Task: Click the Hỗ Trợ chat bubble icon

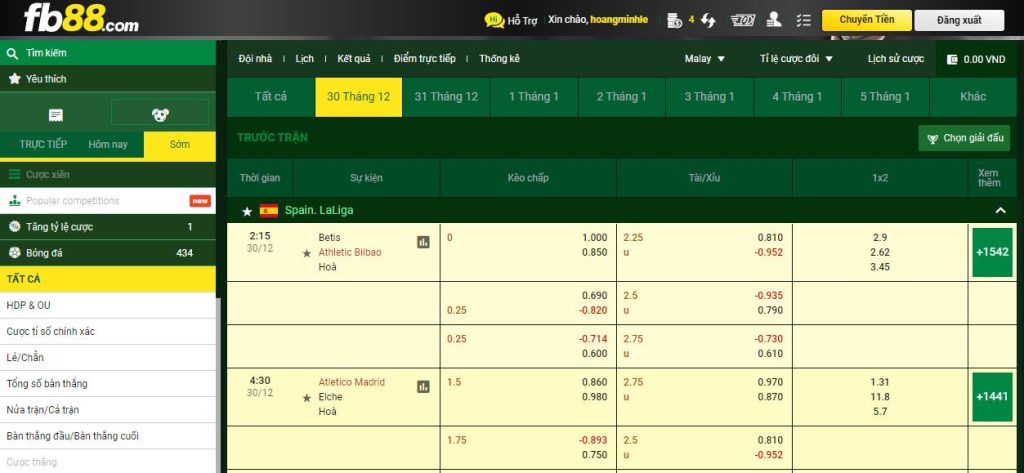Action: click(x=494, y=20)
